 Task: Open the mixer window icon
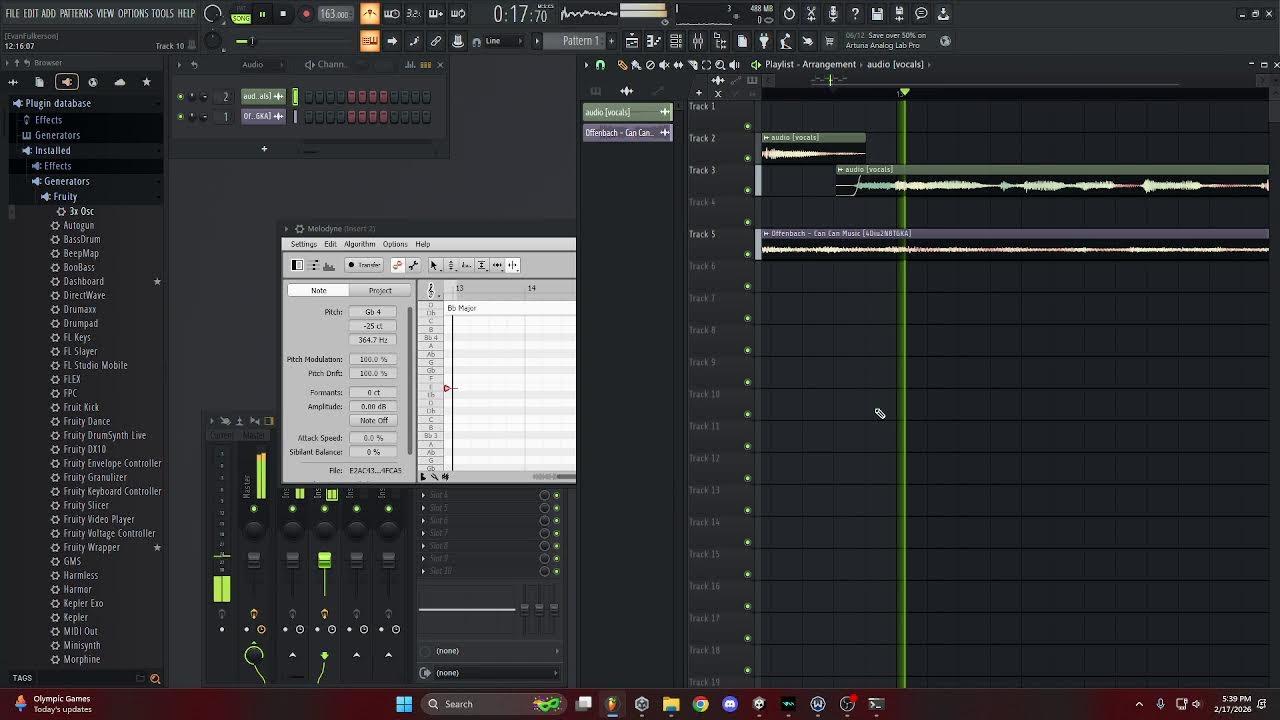(697, 41)
